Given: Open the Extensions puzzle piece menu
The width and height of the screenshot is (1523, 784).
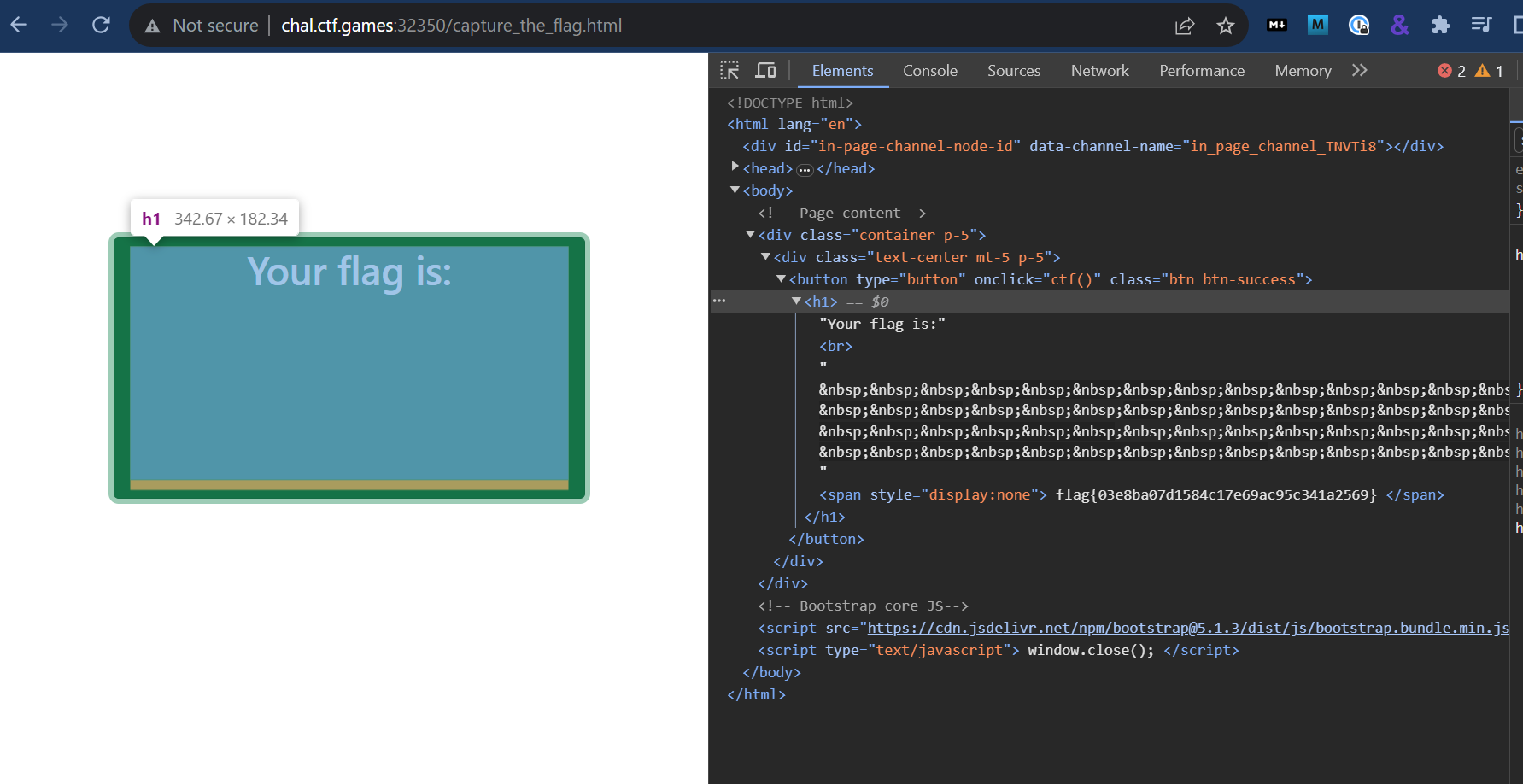Looking at the screenshot, I should point(1440,26).
